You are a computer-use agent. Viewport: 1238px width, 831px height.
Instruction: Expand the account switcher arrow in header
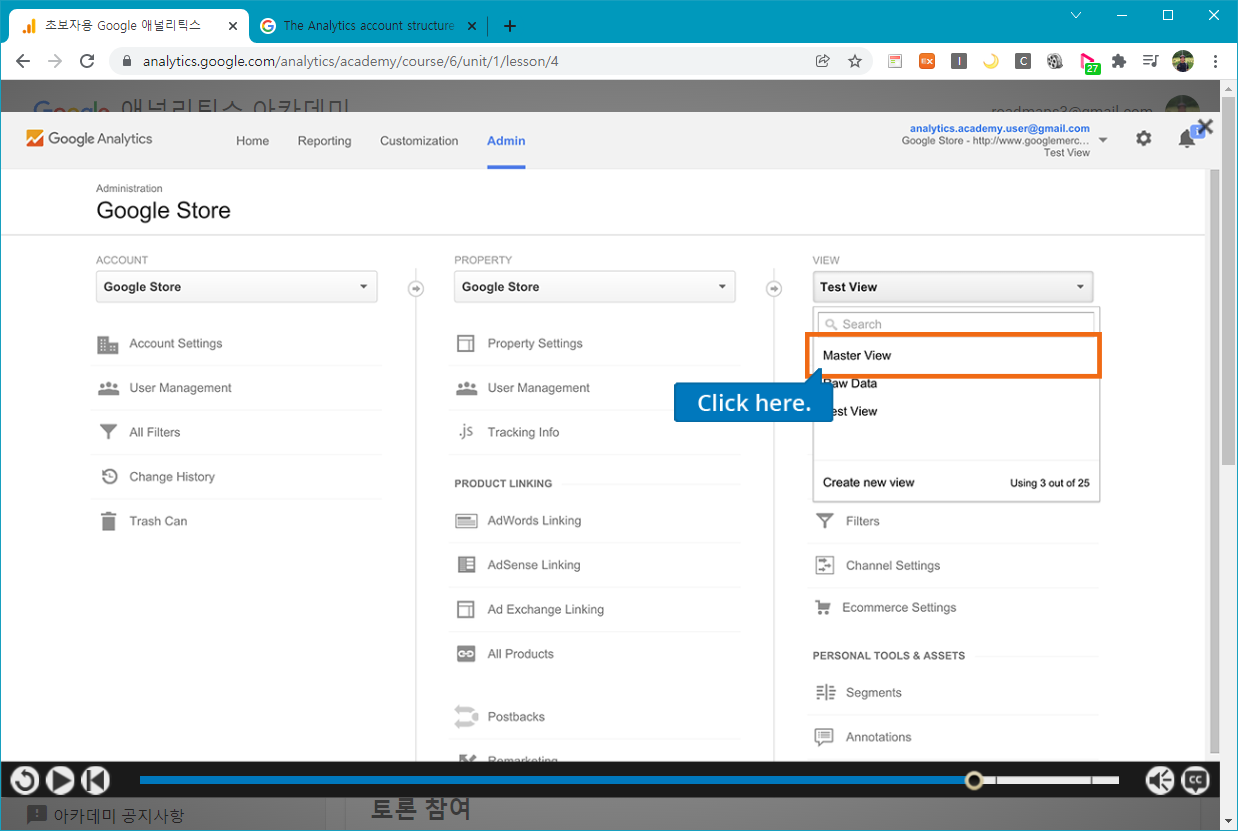[x=1103, y=140]
